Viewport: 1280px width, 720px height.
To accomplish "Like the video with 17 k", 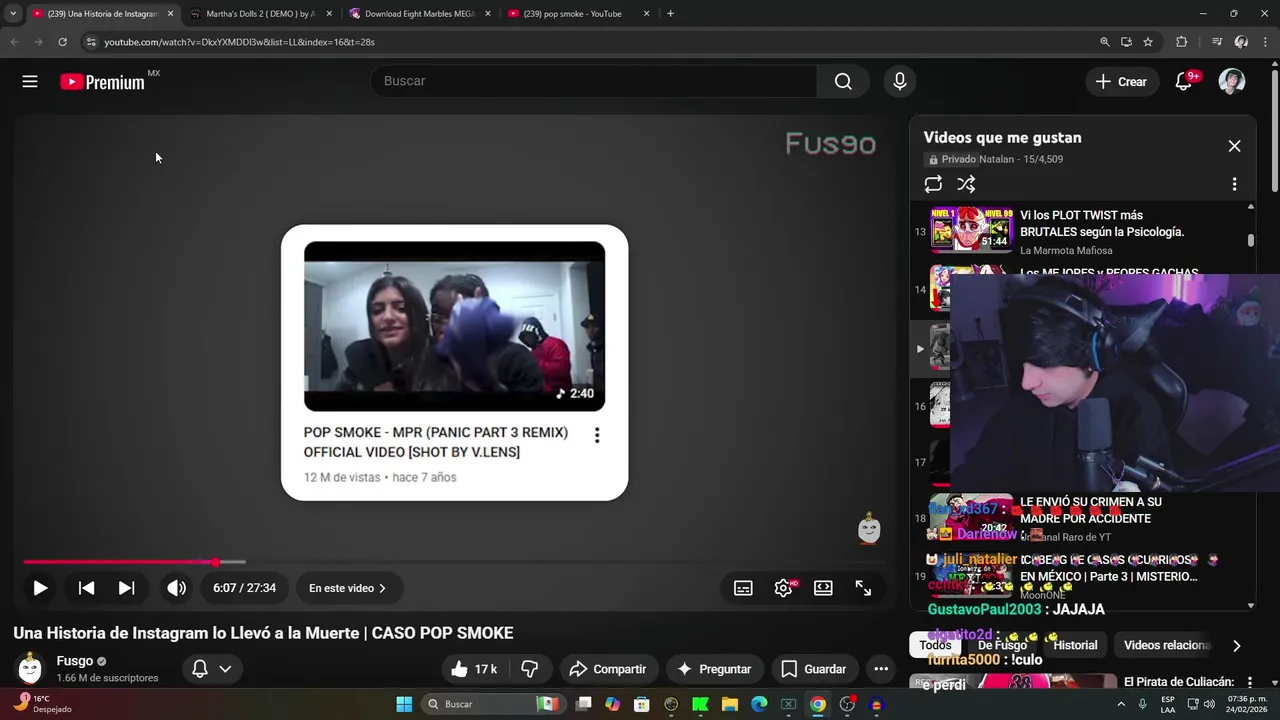I will (x=473, y=669).
